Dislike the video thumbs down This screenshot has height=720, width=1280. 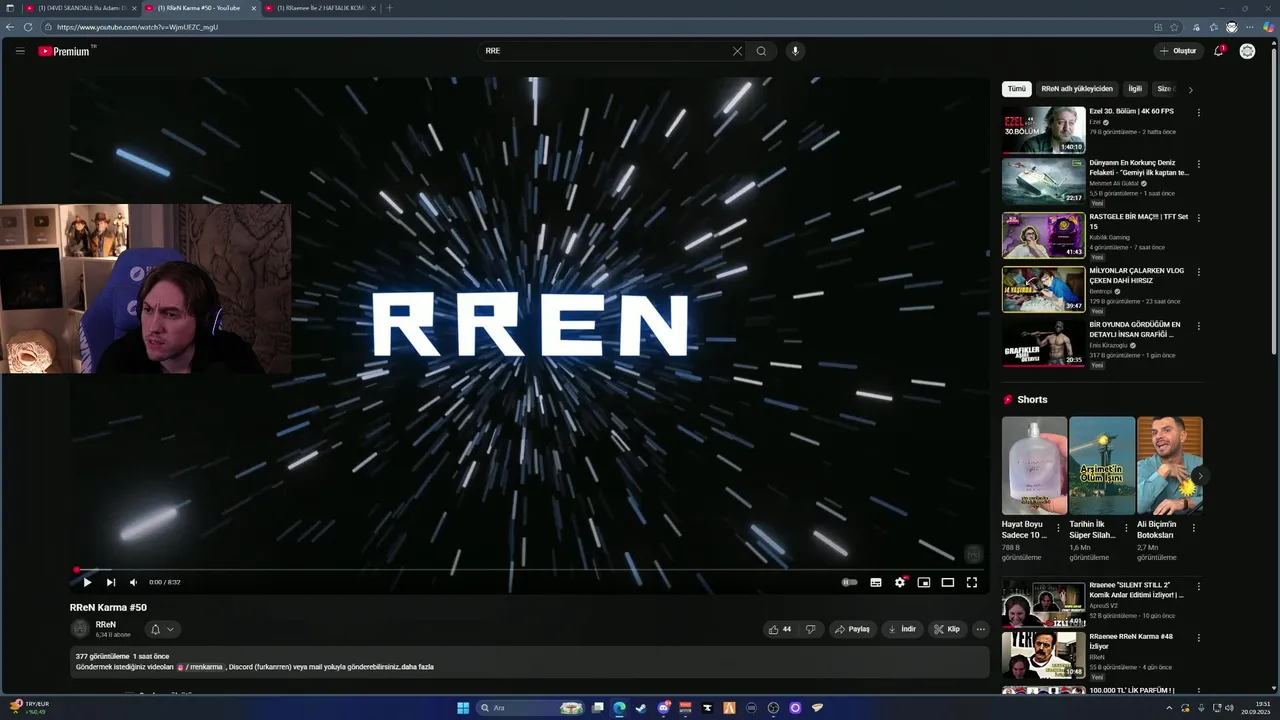tap(810, 629)
